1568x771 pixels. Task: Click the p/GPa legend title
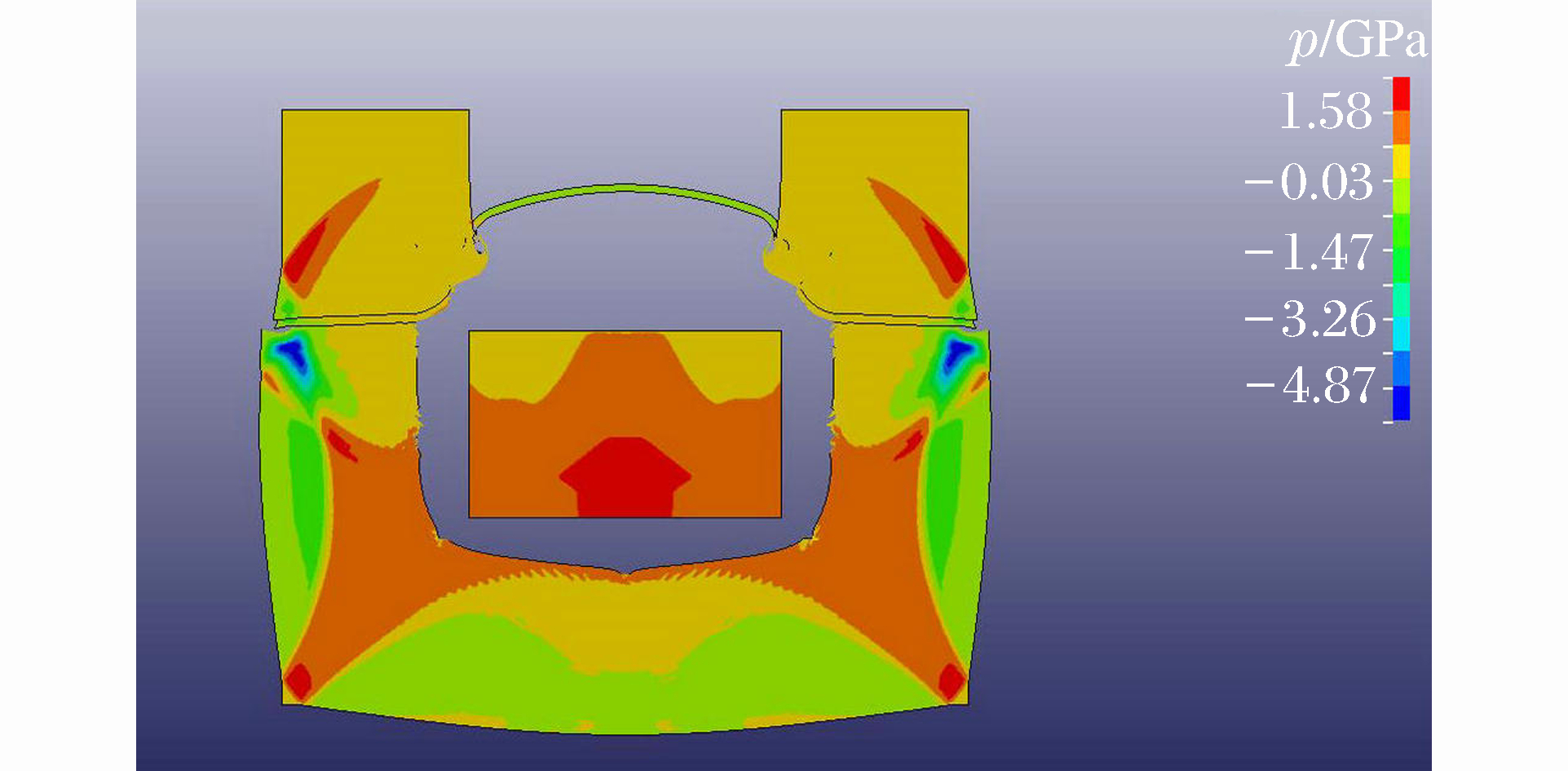1358,41
